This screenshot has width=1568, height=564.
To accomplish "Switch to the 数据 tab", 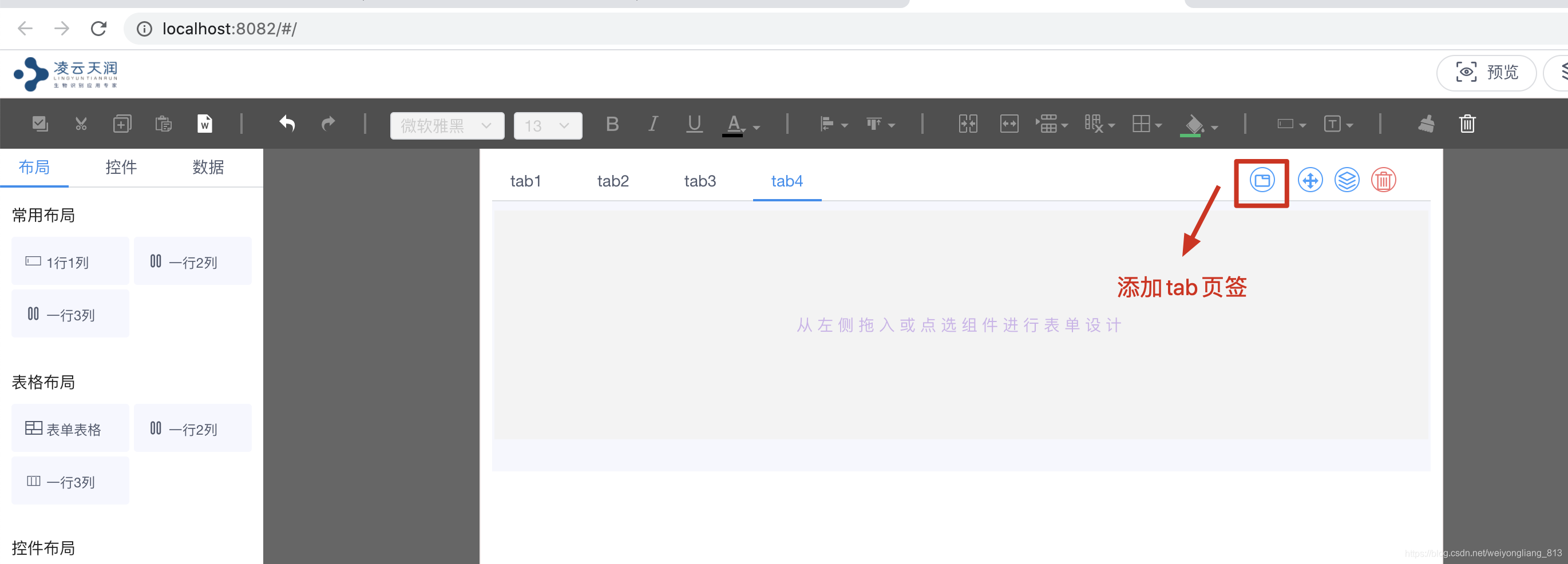I will pos(208,168).
